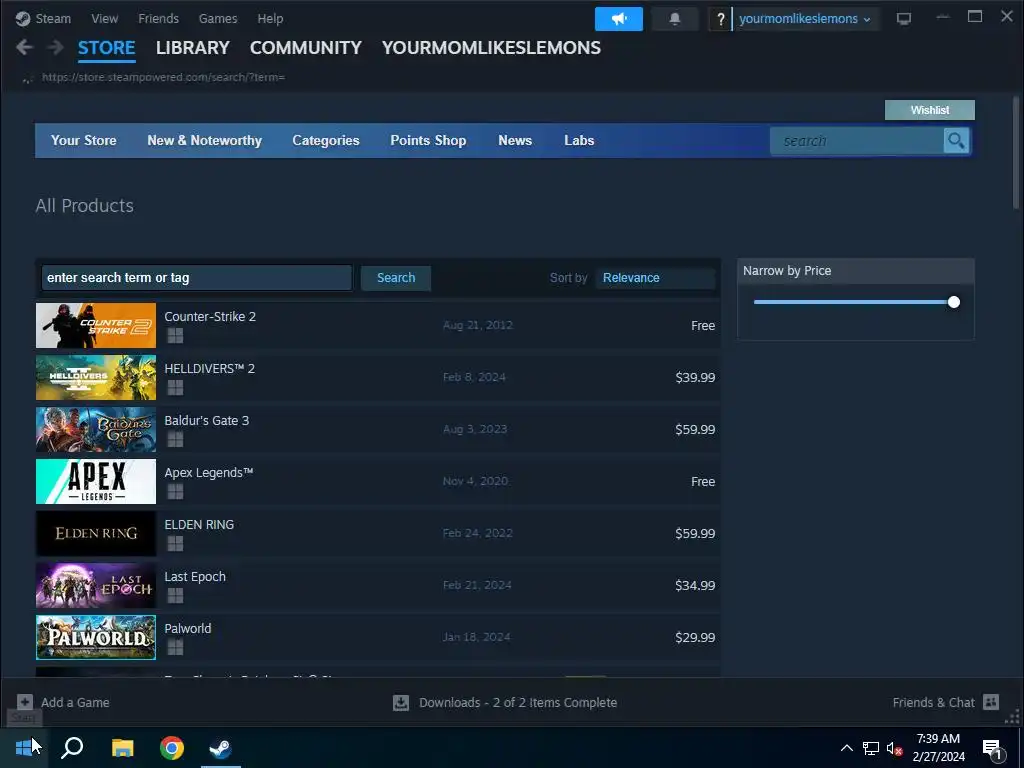Open downloads via the download tray icon

401,703
